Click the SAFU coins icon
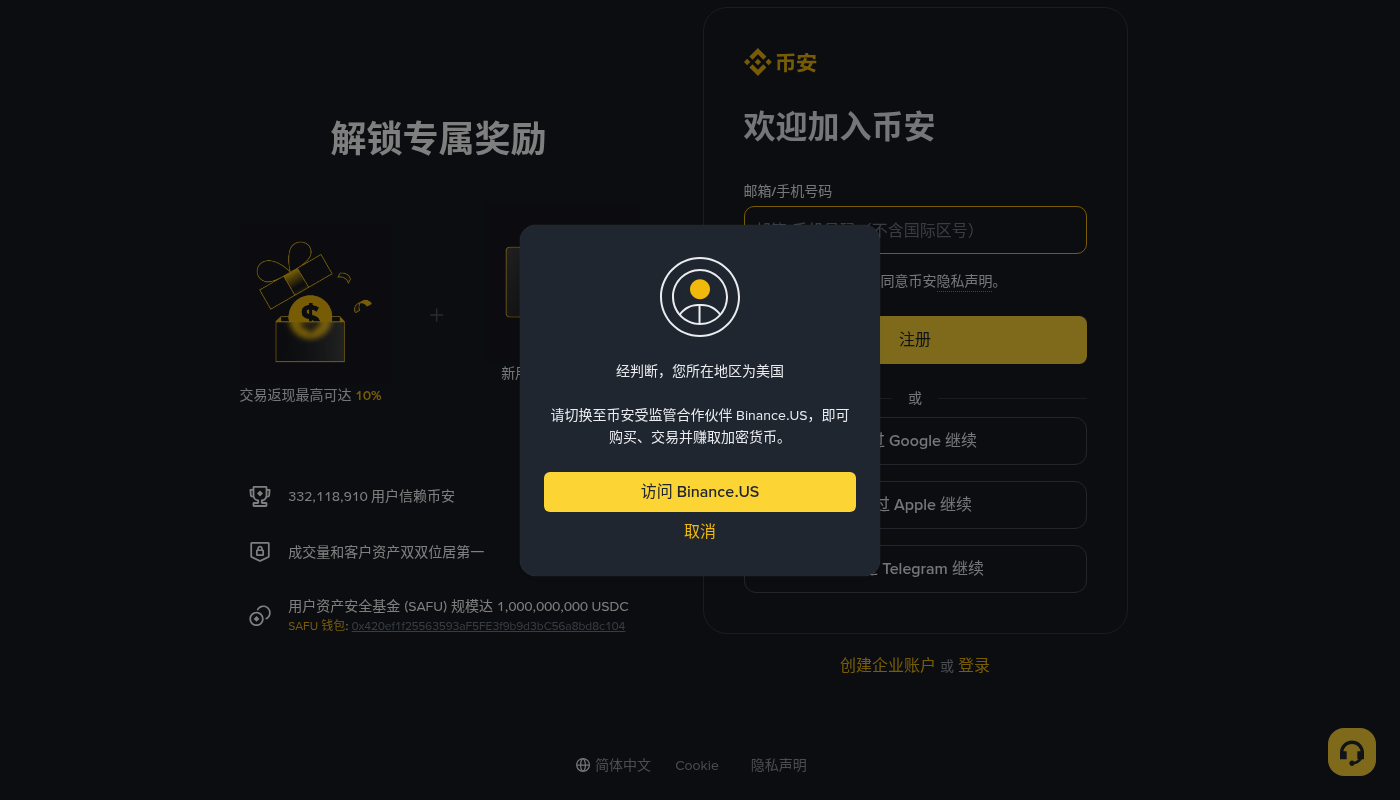The height and width of the screenshot is (800, 1400). [x=260, y=615]
